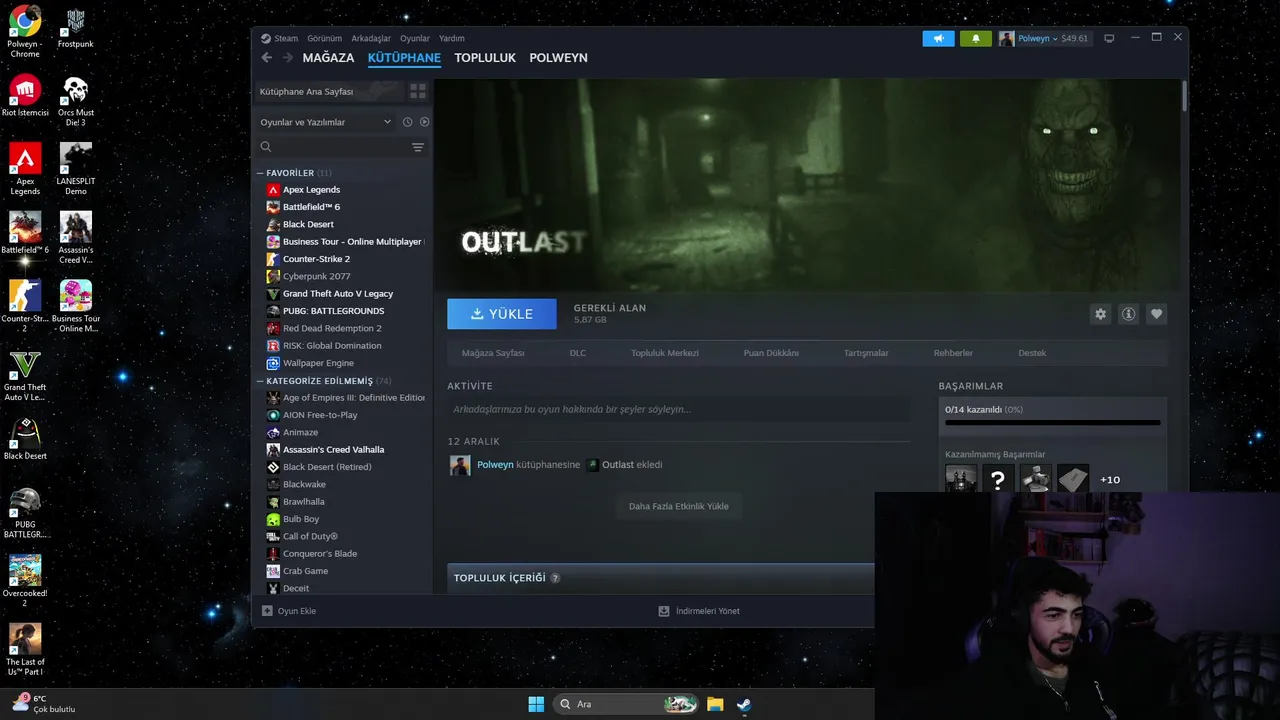The image size is (1280, 720).
Task: Open Riot İstemcisi desktop icon
Action: coord(25,95)
